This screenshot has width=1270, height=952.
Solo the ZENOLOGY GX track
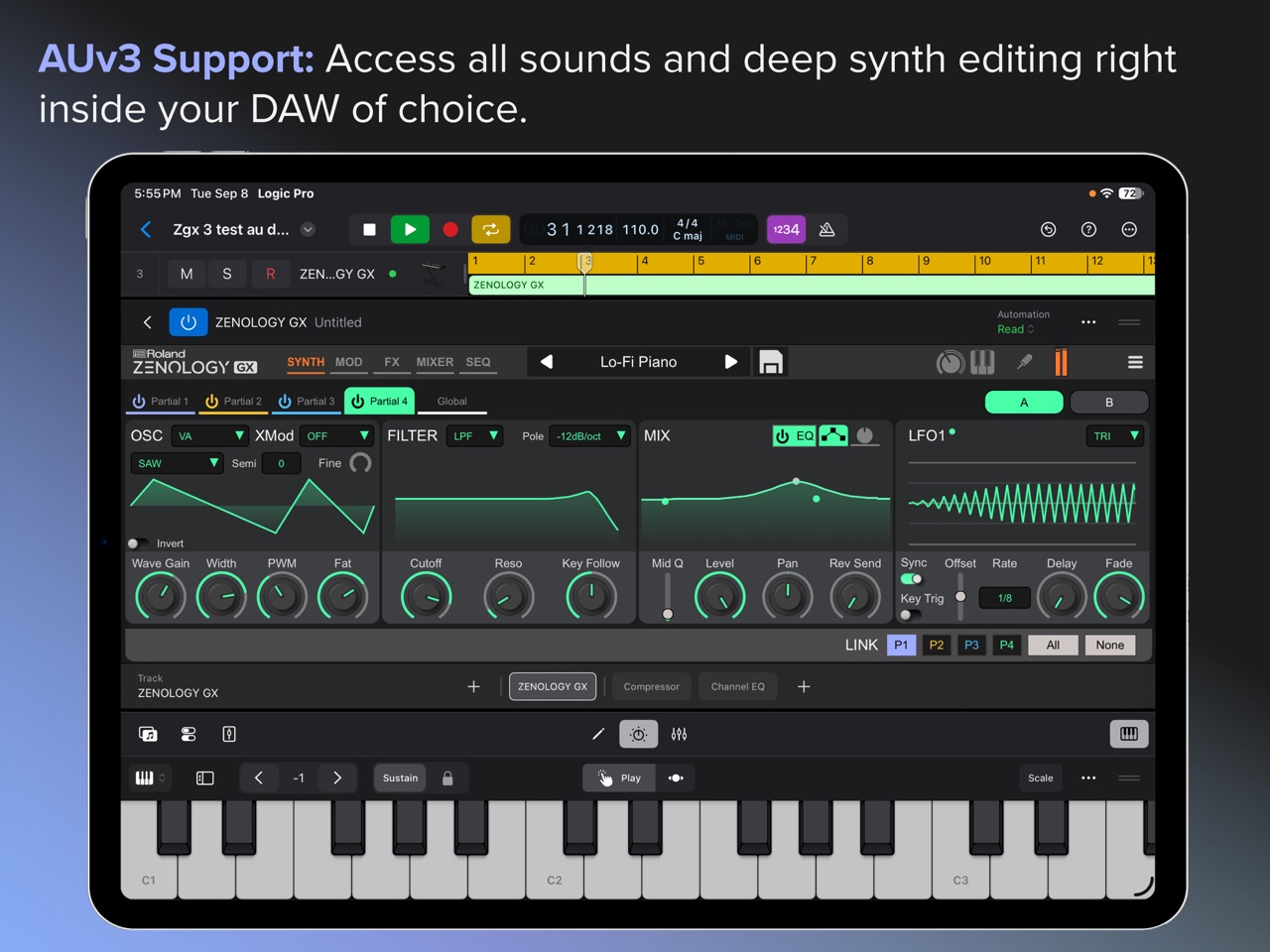(227, 274)
